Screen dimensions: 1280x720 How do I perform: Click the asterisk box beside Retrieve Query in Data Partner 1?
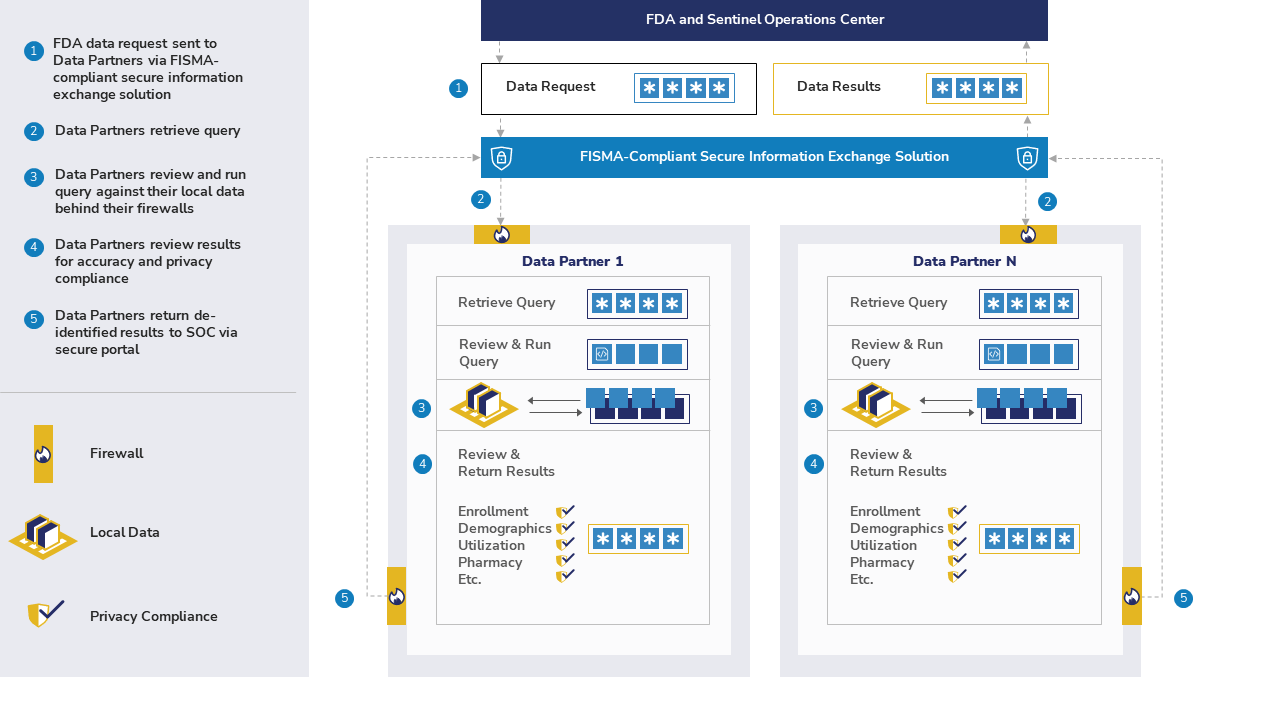click(637, 304)
